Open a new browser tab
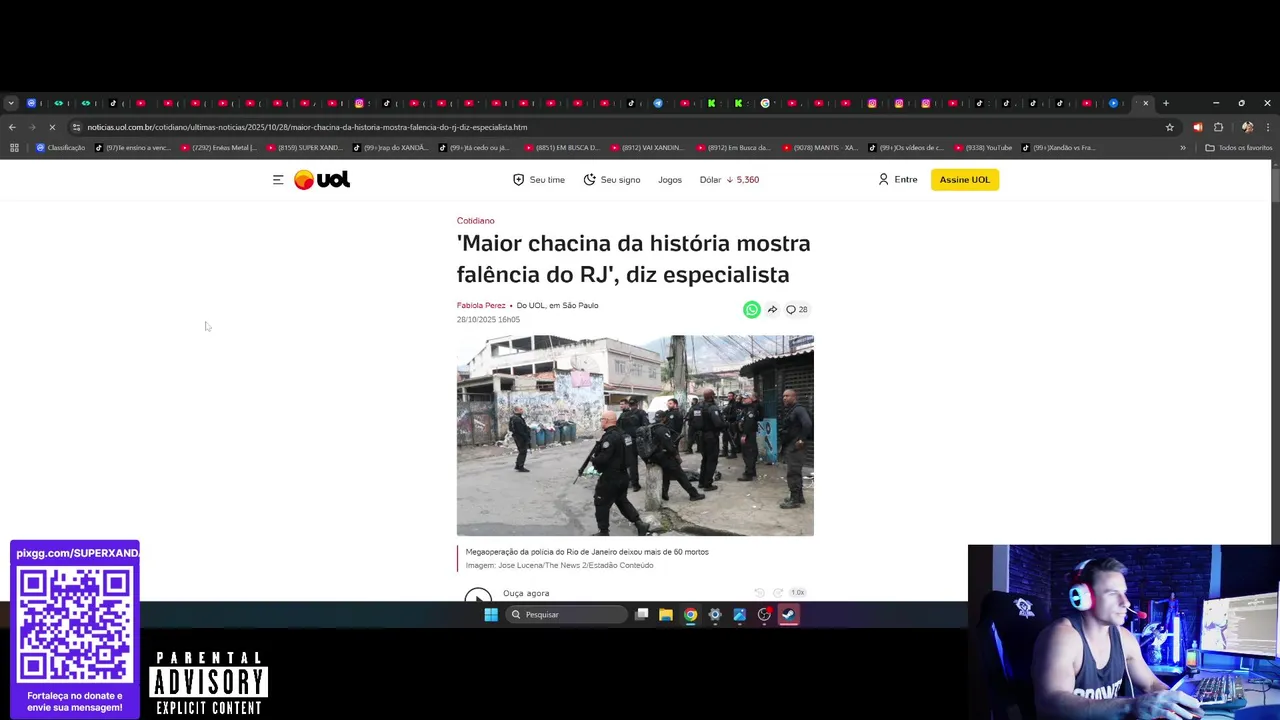This screenshot has width=1280, height=720. 1165,103
